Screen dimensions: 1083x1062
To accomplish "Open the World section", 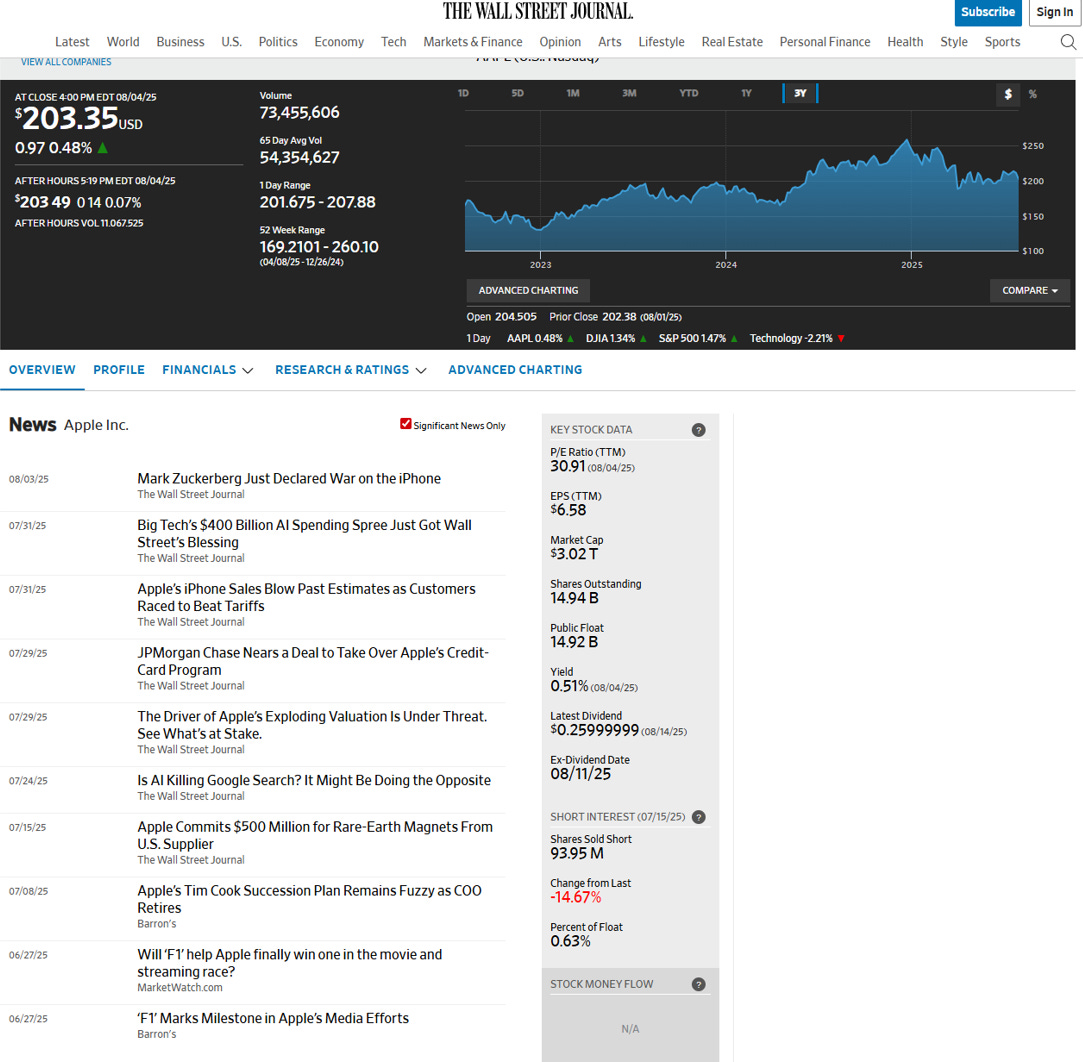I will 123,42.
